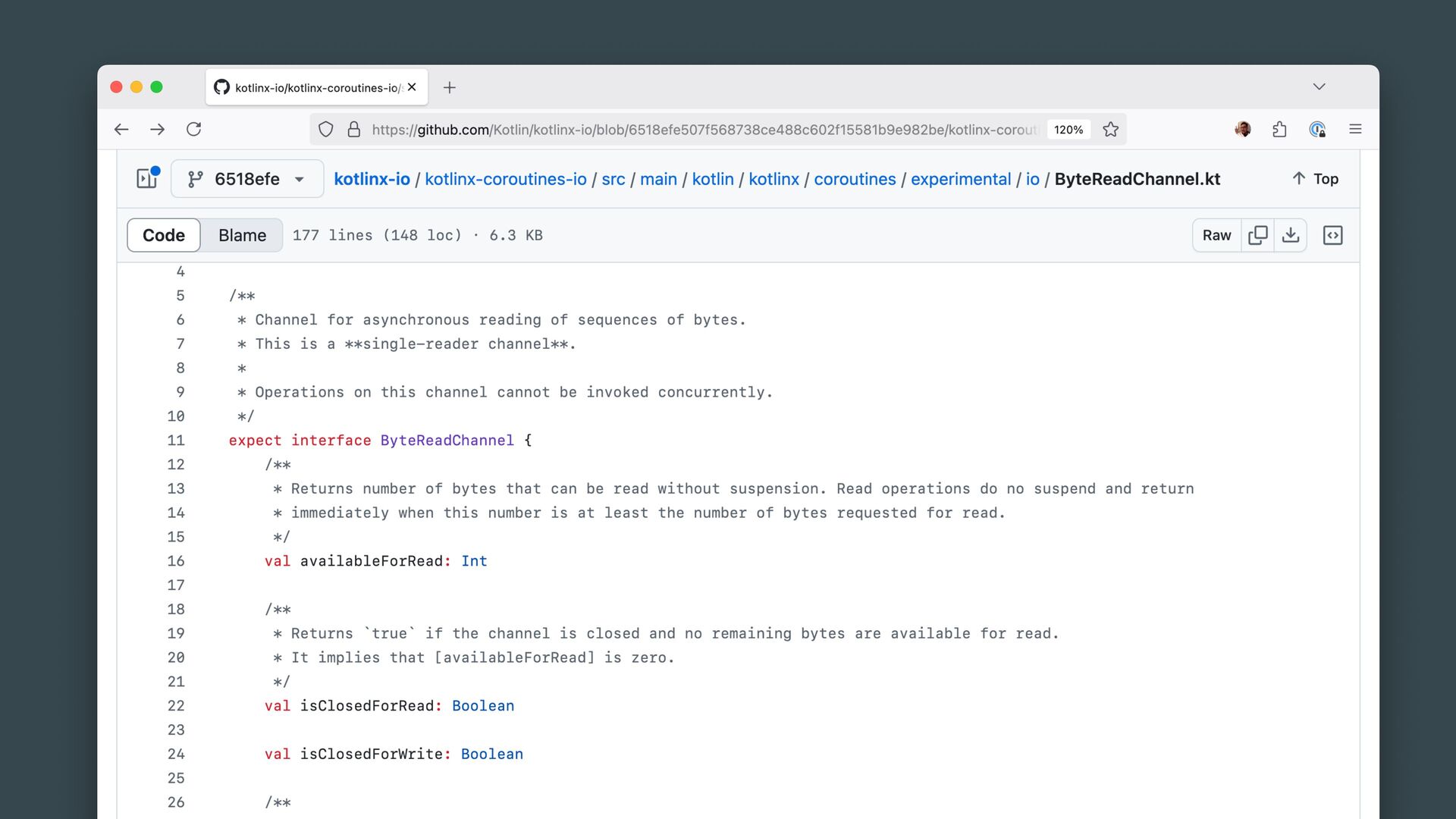Open the Firefox account avatar

pyautogui.click(x=1243, y=130)
